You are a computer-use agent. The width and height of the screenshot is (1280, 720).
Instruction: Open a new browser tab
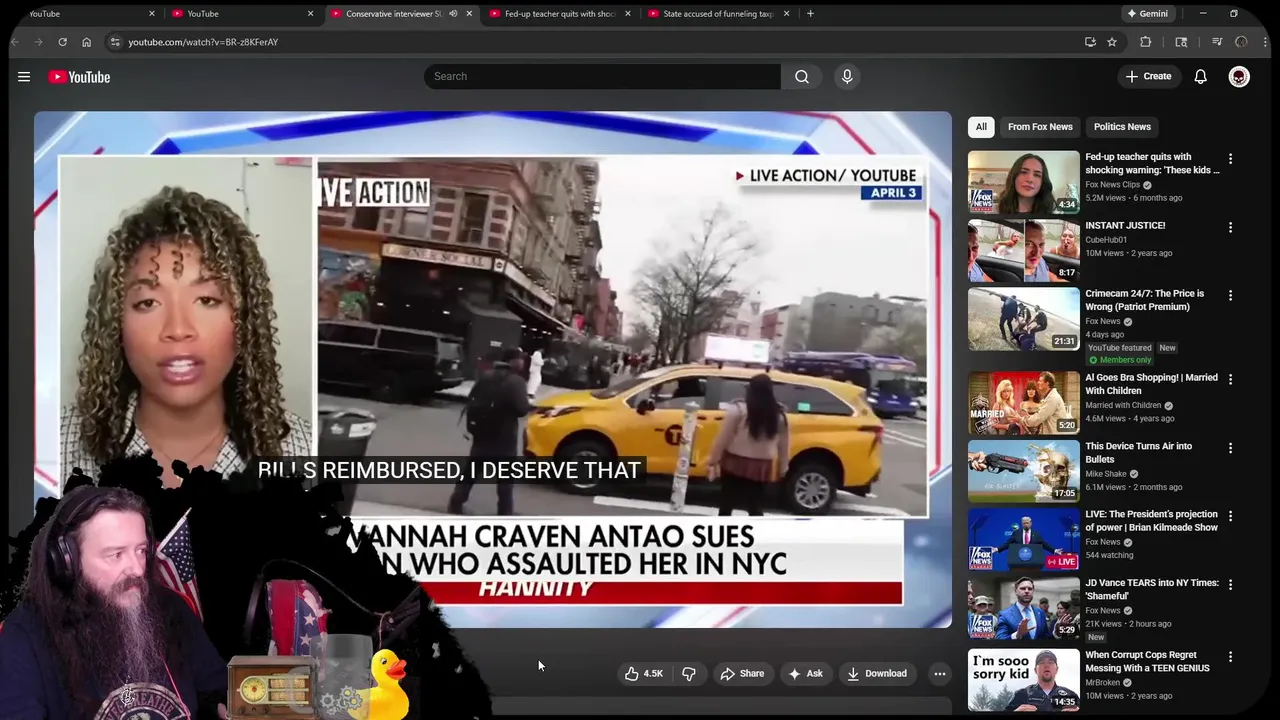coord(810,14)
